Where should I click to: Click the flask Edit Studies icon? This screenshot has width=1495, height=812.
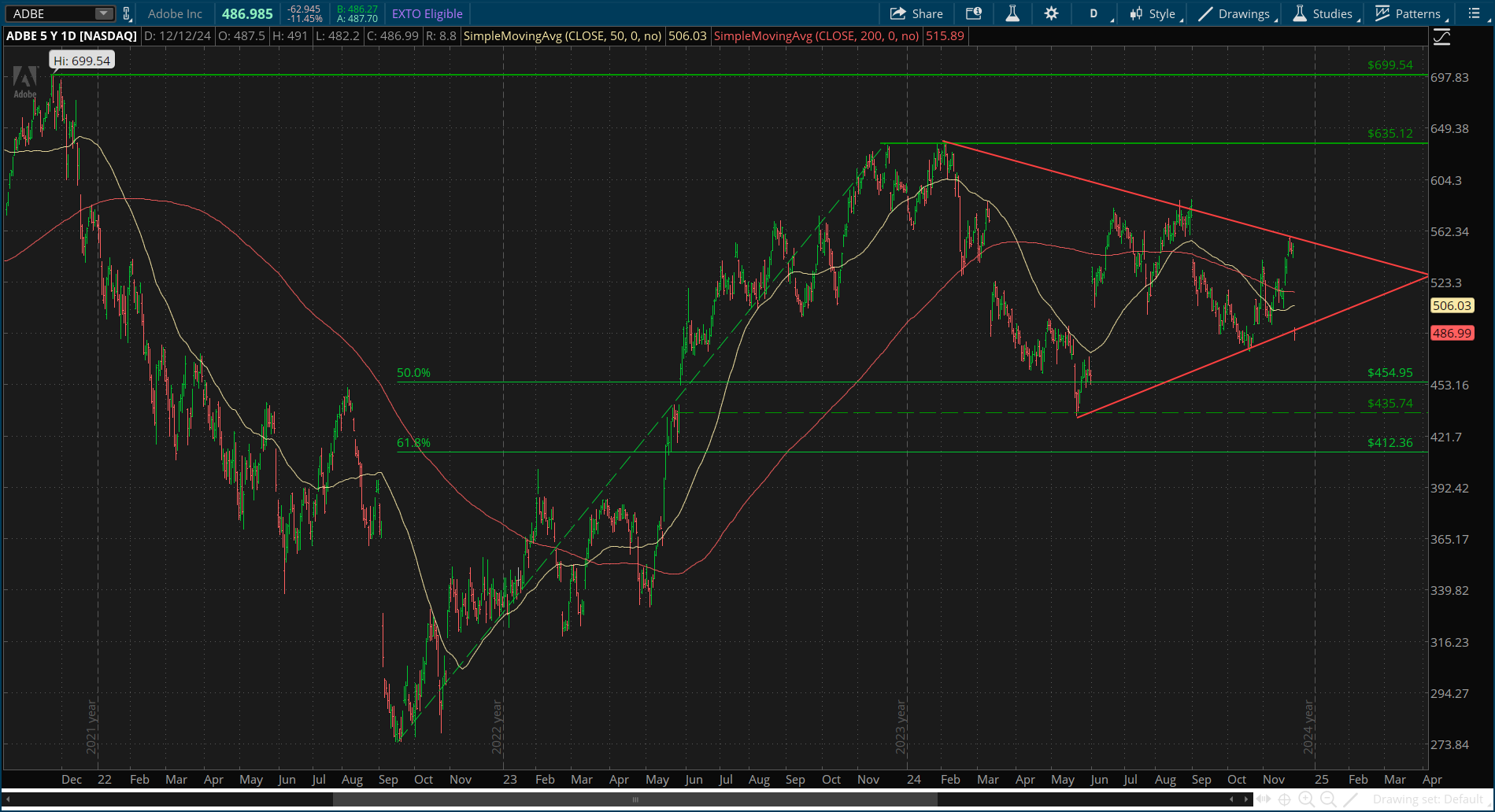click(x=1012, y=13)
